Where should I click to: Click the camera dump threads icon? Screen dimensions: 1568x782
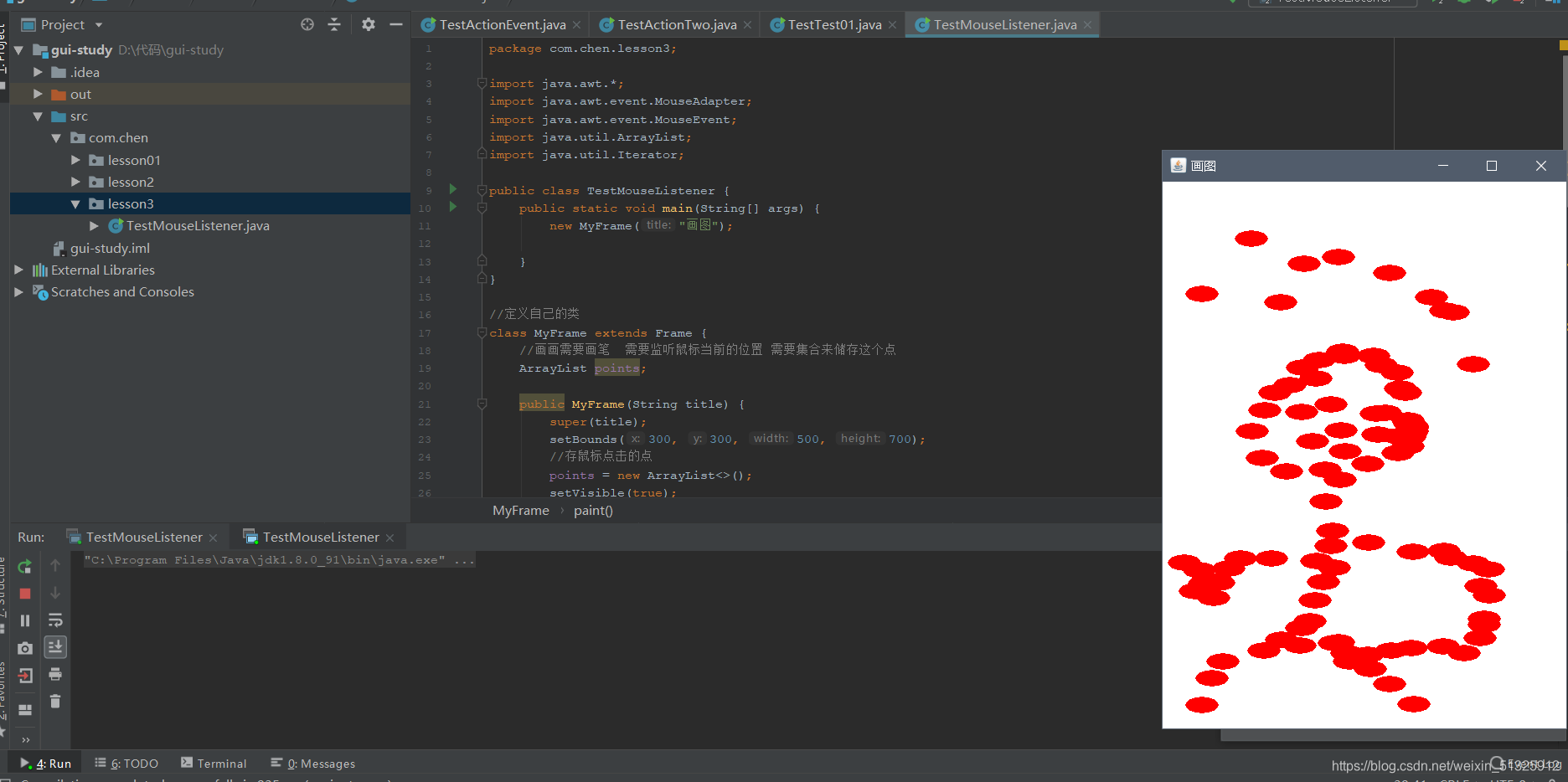(x=25, y=648)
